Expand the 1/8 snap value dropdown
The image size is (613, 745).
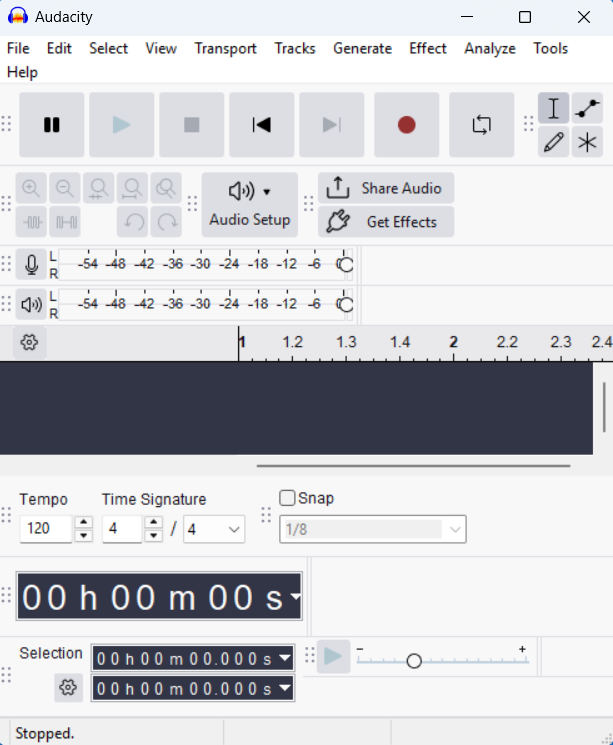(373, 529)
